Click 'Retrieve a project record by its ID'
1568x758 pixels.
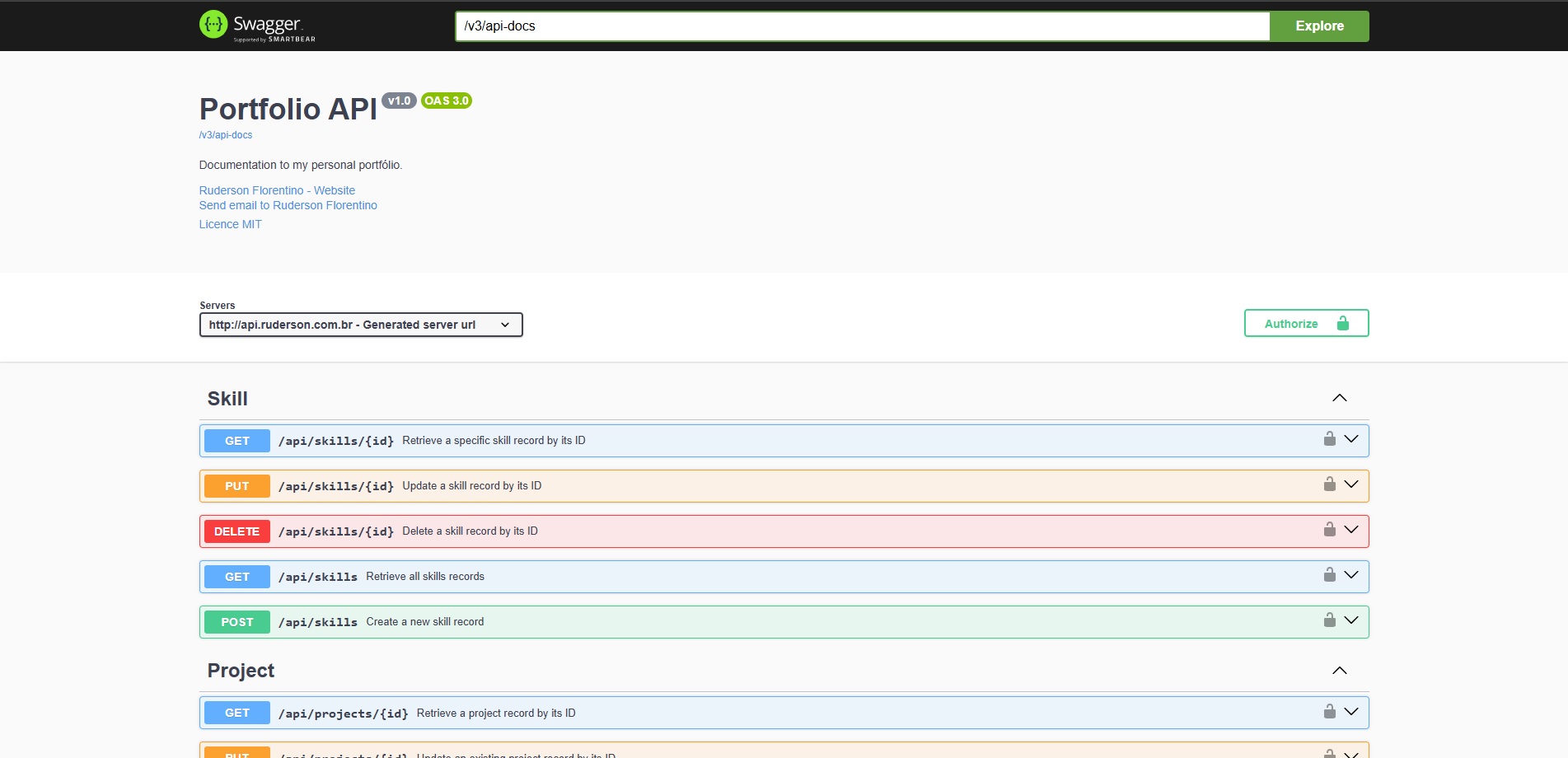point(496,713)
